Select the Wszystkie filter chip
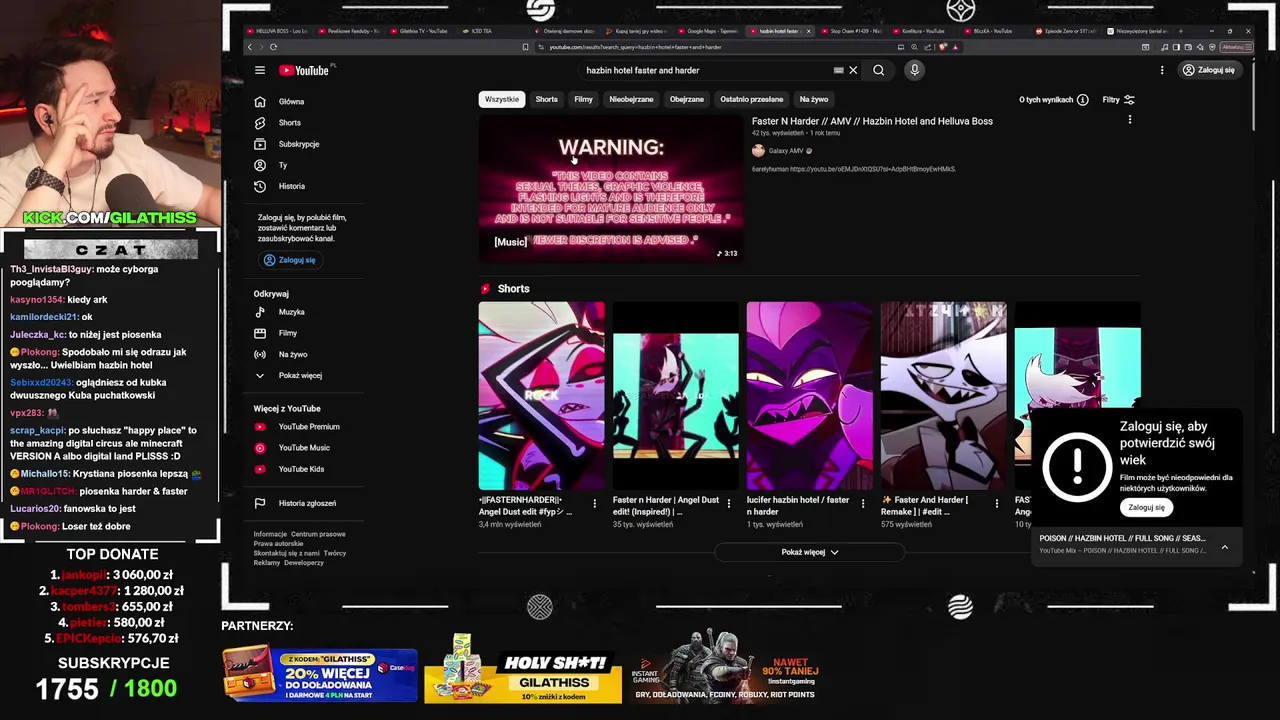The image size is (1280, 720). [502, 99]
